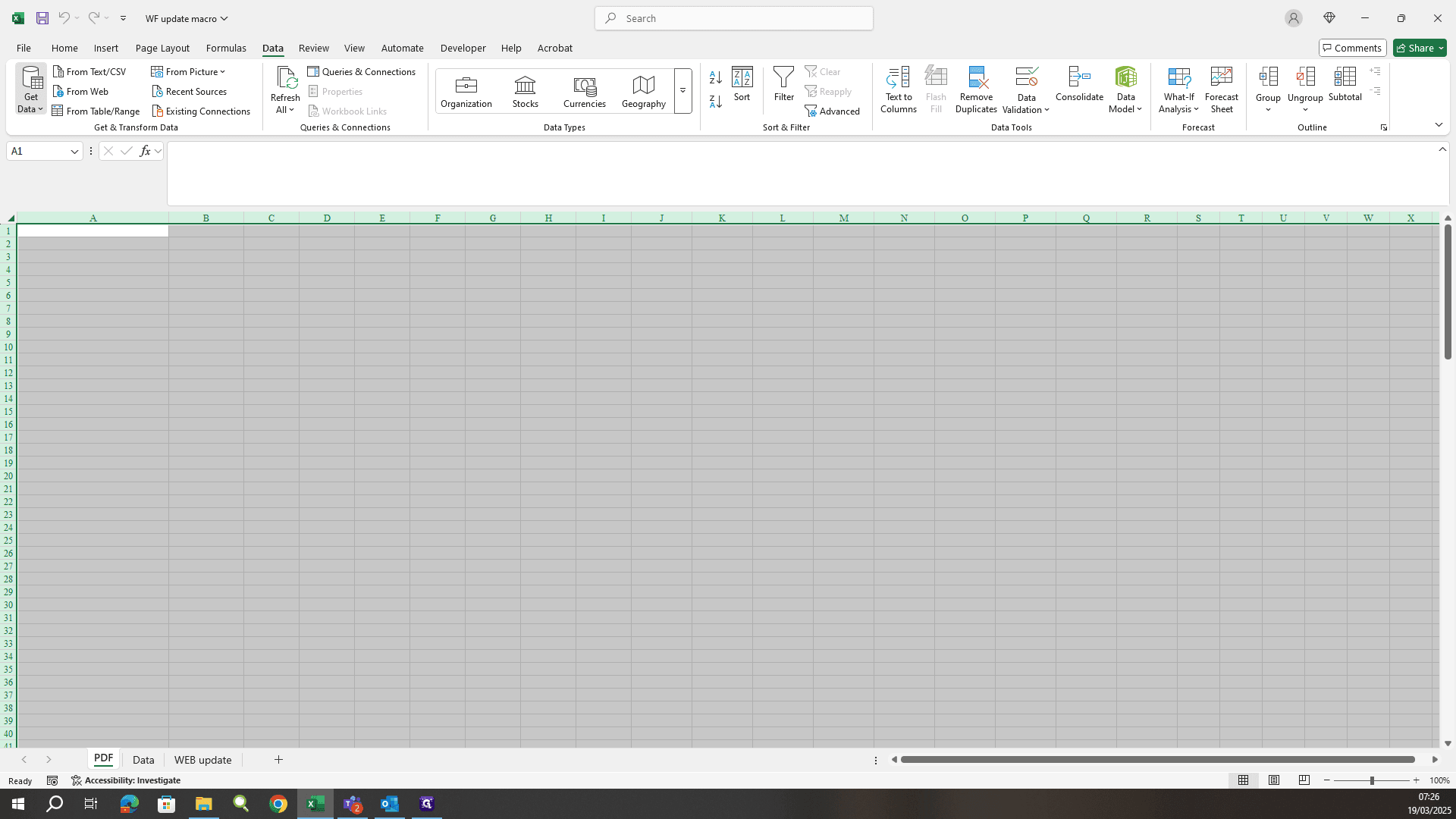The image size is (1456, 819).
Task: Import data From Web
Action: click(80, 91)
